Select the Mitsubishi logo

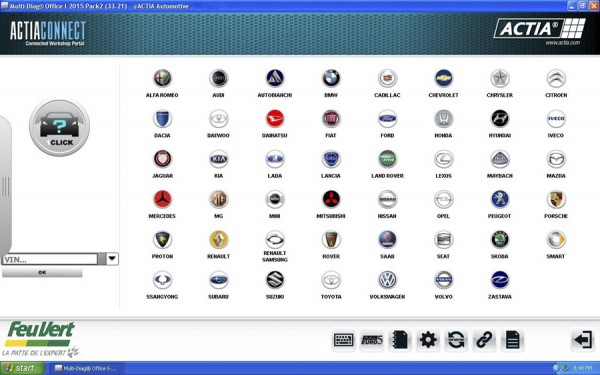click(331, 199)
